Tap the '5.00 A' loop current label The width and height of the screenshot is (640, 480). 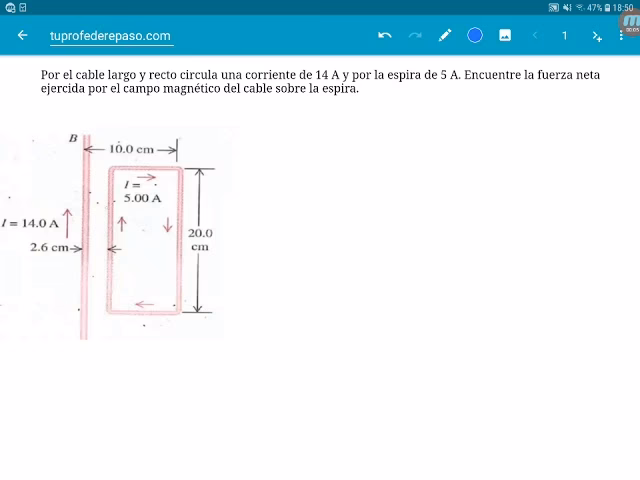point(142,198)
